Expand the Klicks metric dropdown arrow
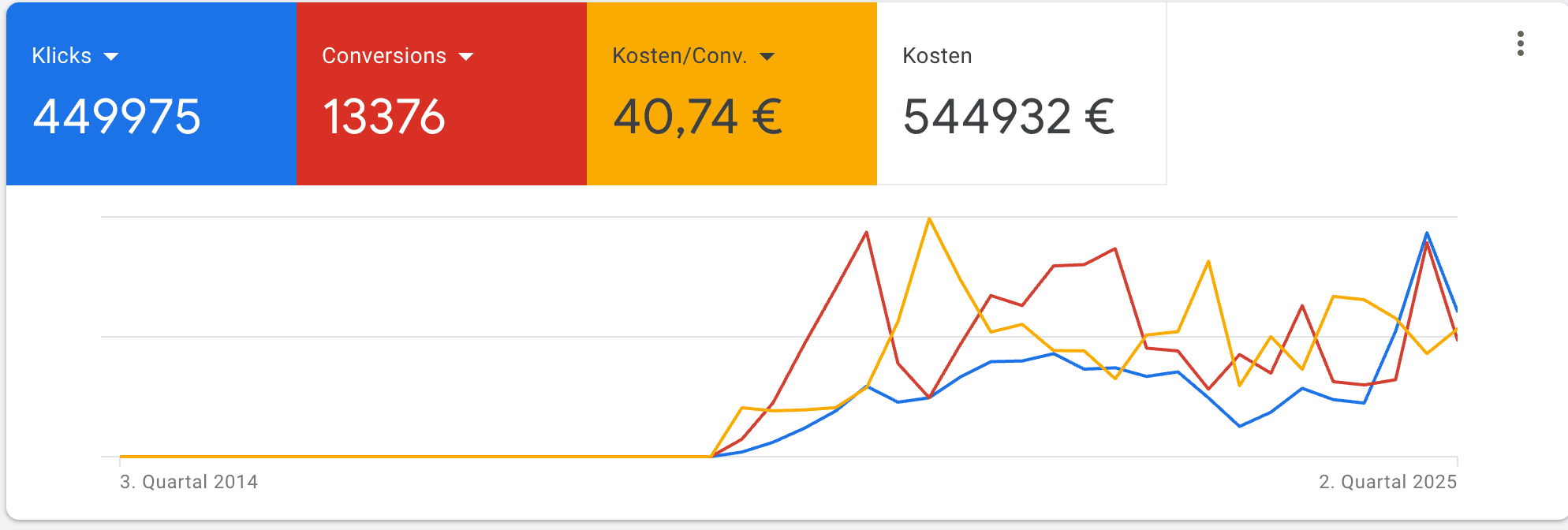The image size is (1568, 530). coord(111,57)
